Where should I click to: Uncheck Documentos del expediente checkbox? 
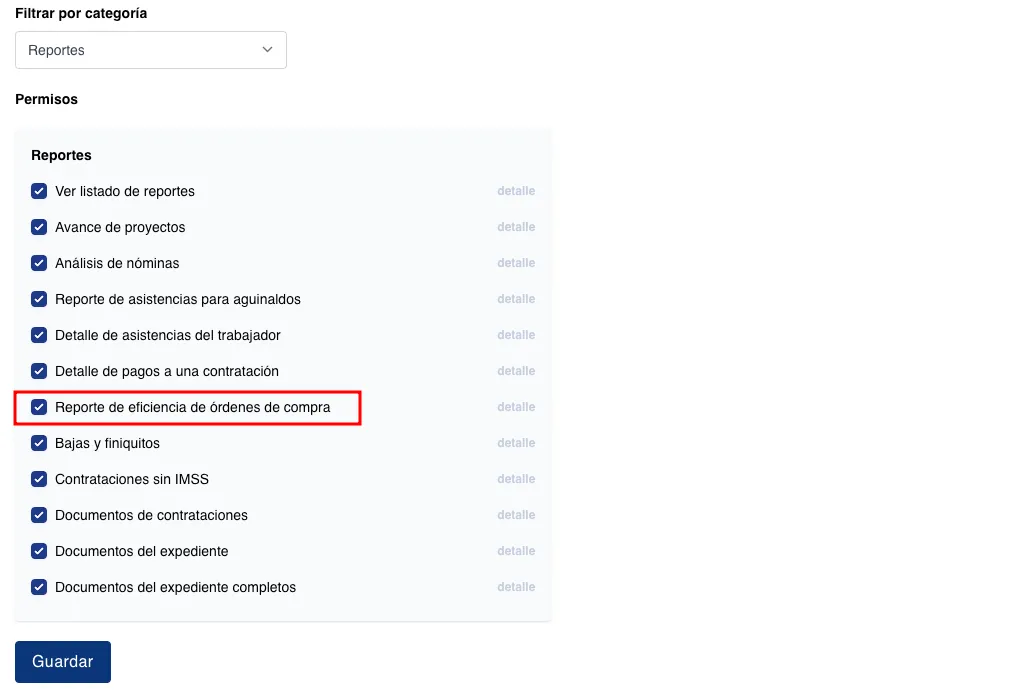coord(39,551)
